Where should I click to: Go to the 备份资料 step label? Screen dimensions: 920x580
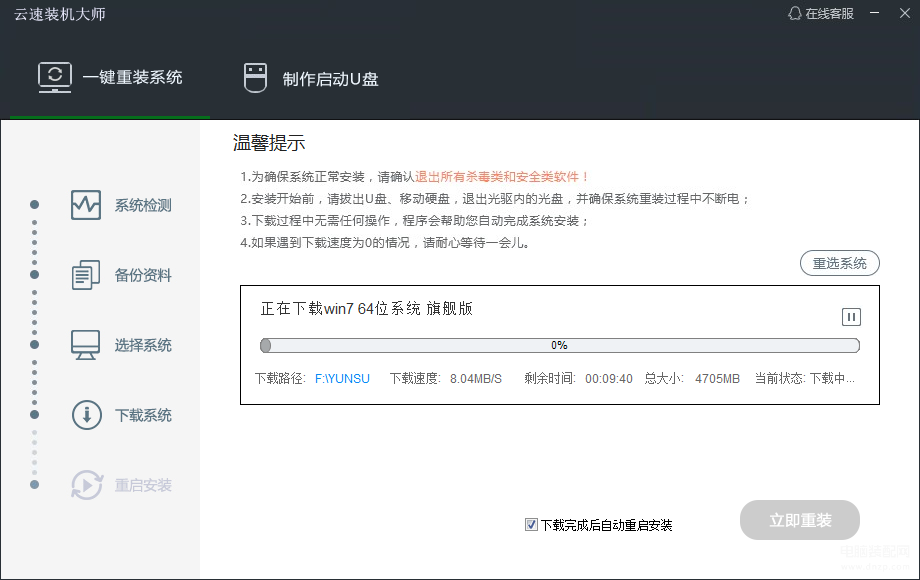tap(143, 275)
